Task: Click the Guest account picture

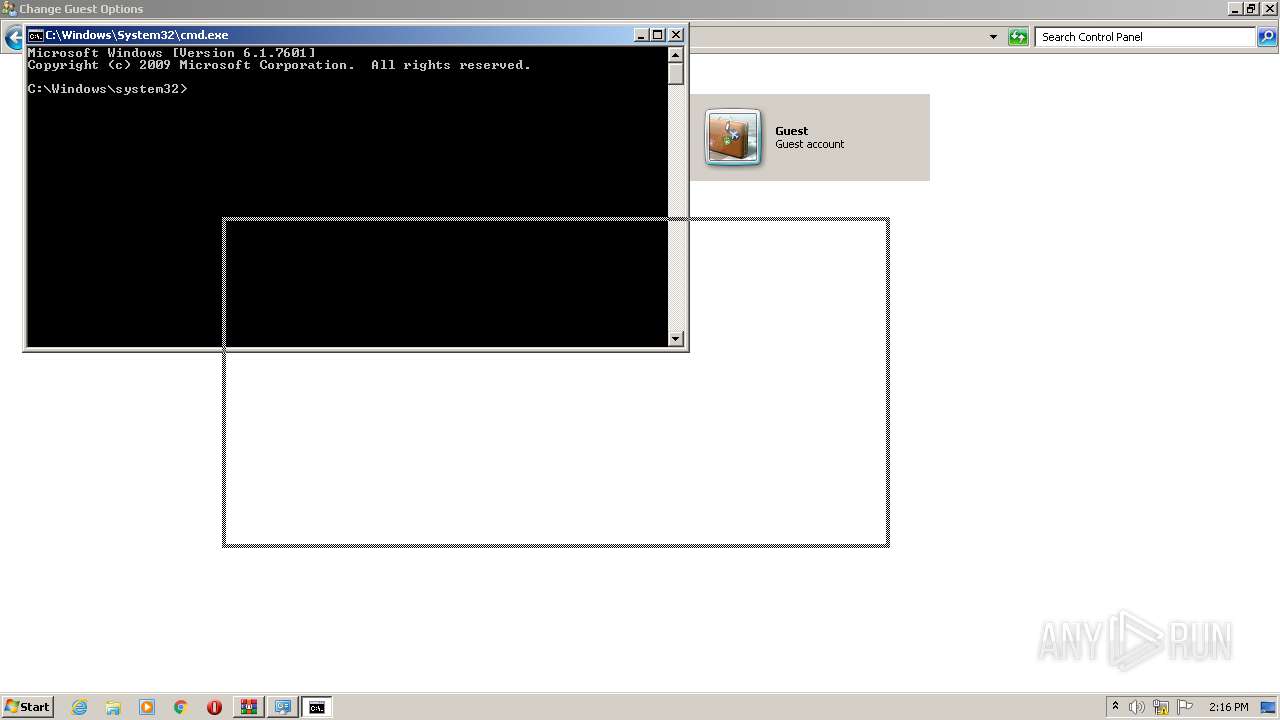Action: (x=734, y=137)
